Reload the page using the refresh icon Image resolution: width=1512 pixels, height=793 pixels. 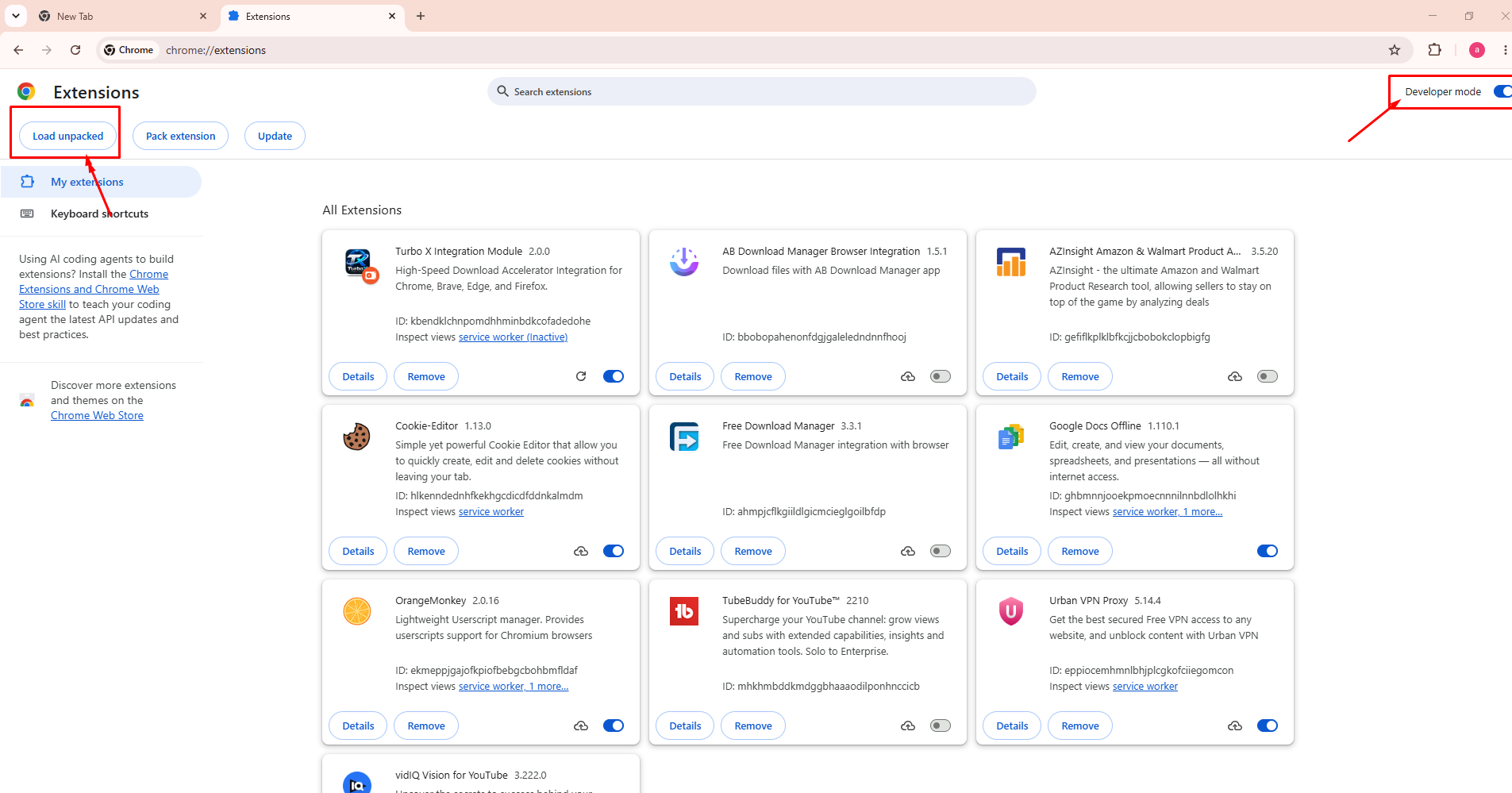point(75,50)
